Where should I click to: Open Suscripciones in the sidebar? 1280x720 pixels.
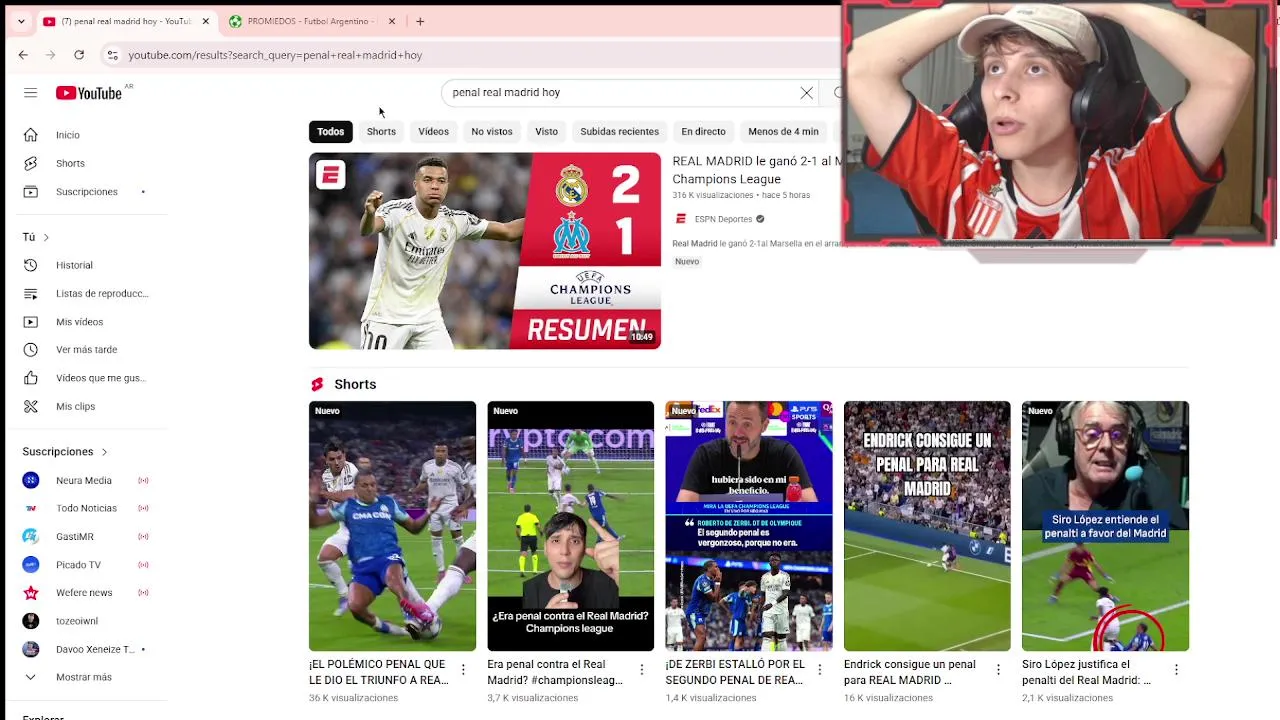(x=89, y=192)
